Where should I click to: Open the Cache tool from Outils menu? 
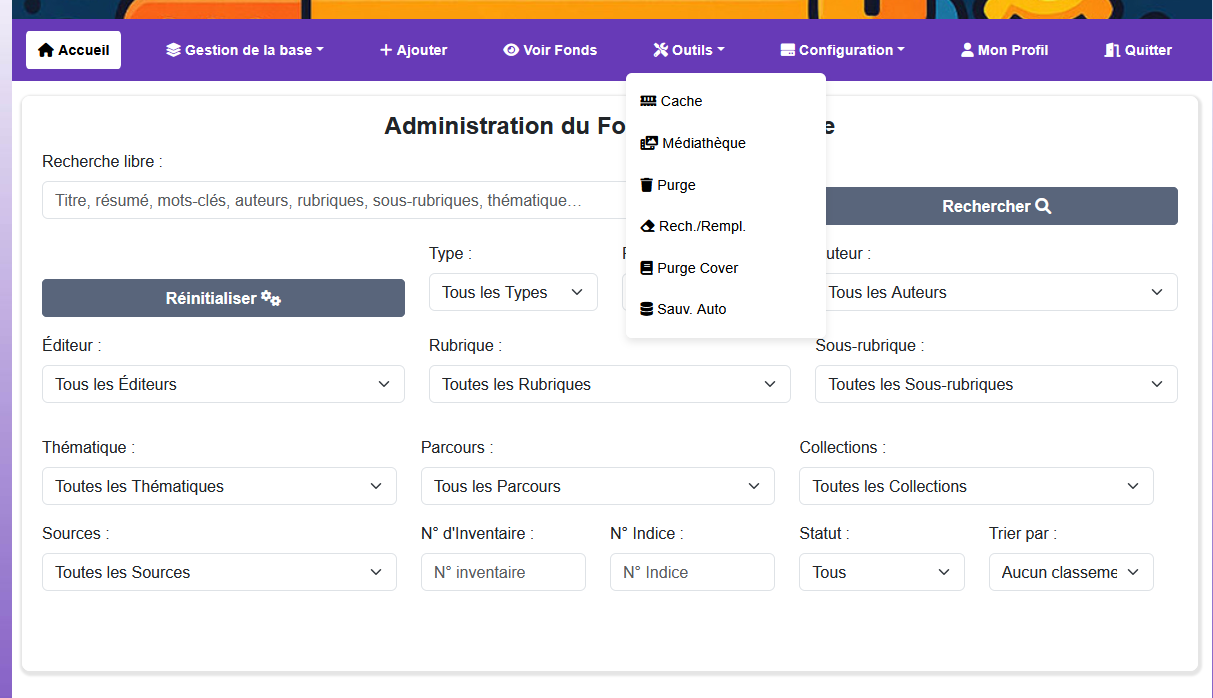pos(680,101)
